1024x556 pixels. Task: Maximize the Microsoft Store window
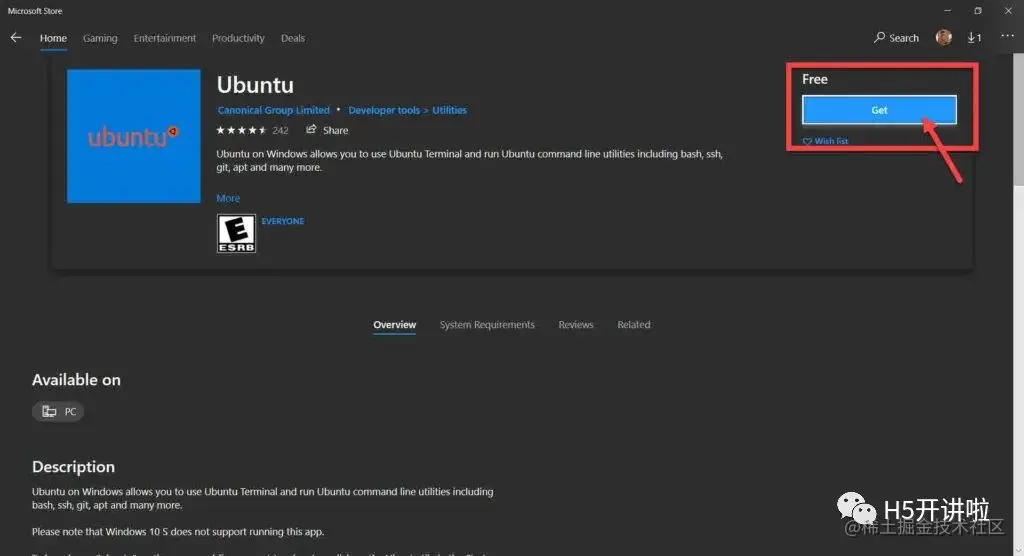978,10
